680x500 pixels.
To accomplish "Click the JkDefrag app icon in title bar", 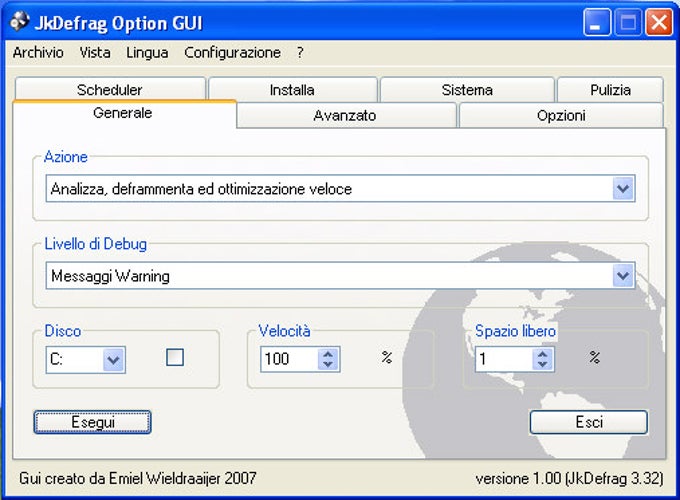I will [x=19, y=22].
